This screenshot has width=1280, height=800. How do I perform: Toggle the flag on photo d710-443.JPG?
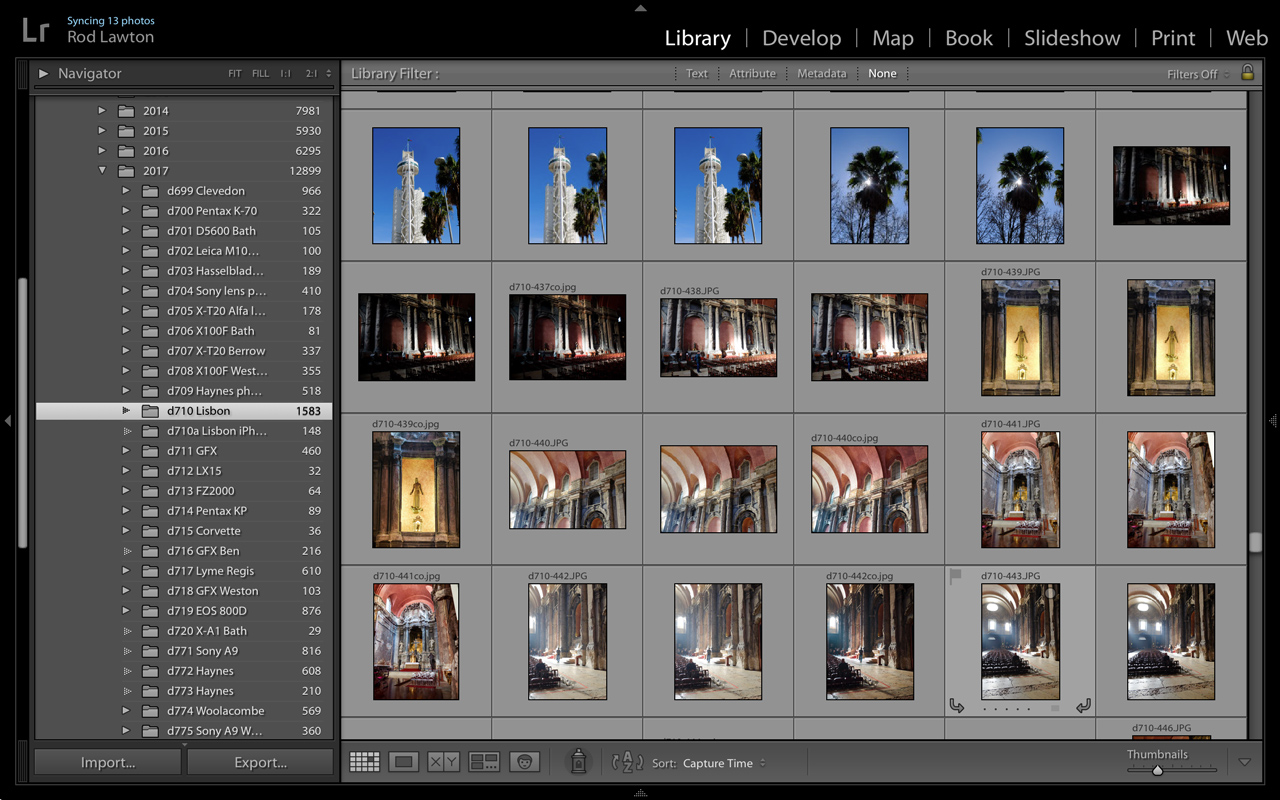coord(955,576)
